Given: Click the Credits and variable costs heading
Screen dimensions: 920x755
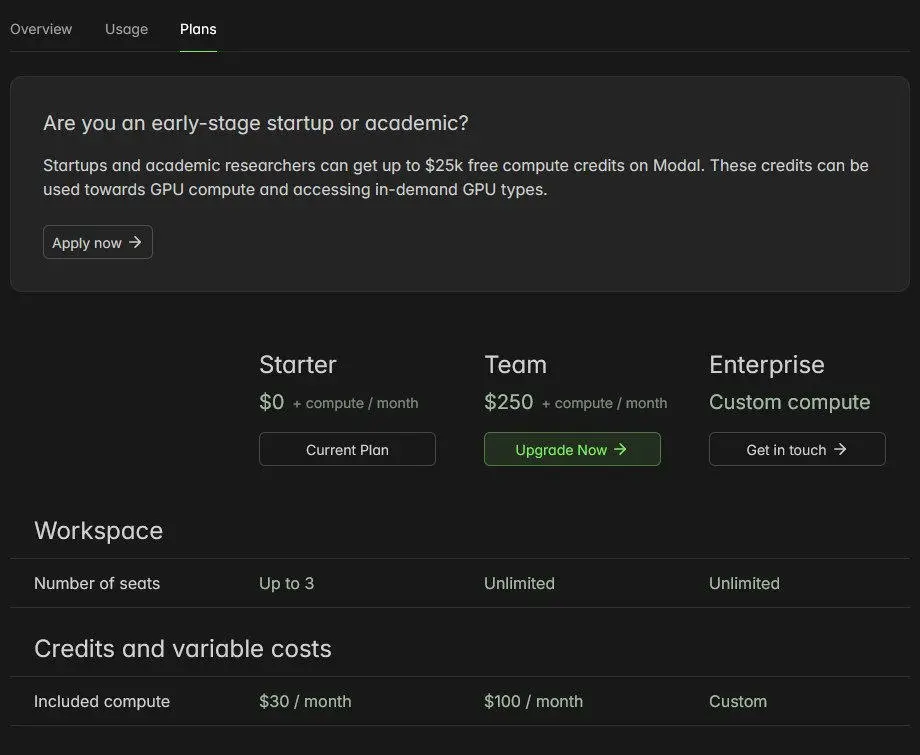Looking at the screenshot, I should pyautogui.click(x=183, y=649).
